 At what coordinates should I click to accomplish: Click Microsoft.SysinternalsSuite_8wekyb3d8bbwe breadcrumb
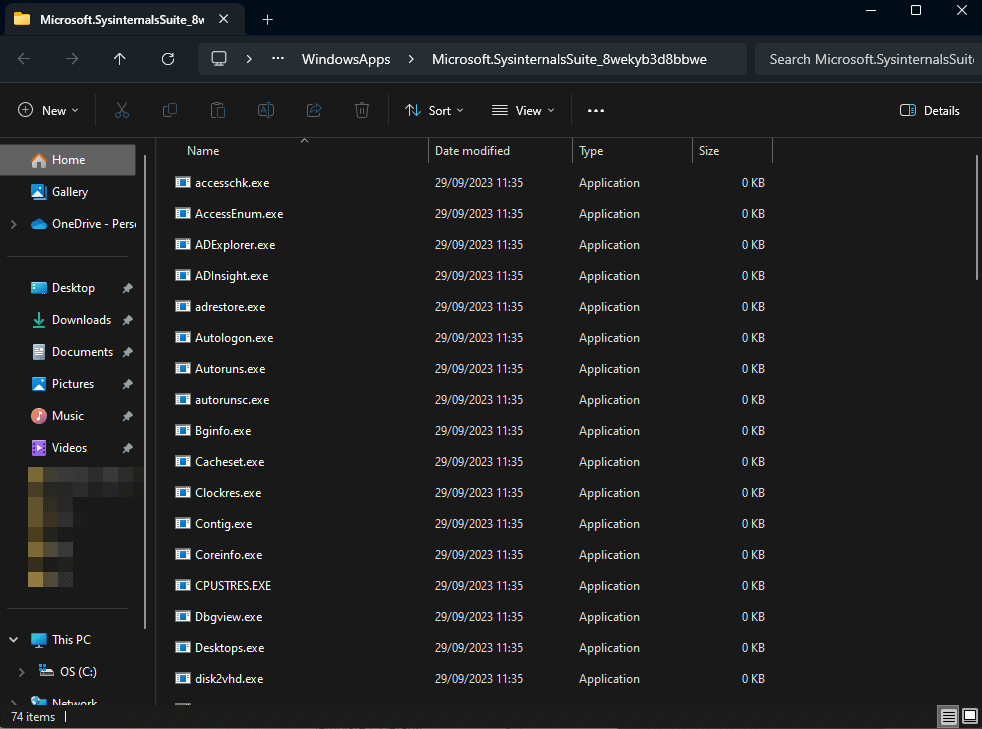pos(569,59)
